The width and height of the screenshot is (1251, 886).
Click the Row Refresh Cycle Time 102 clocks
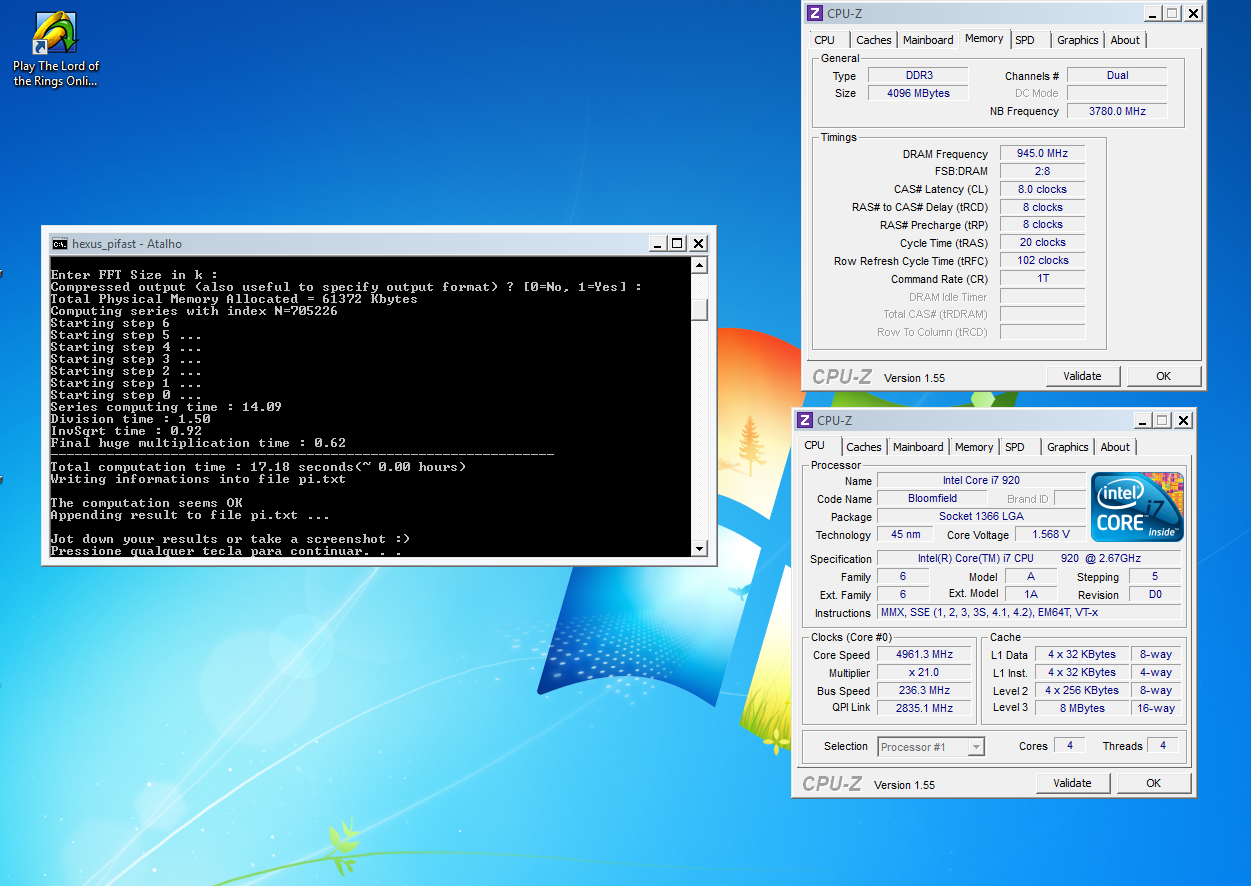[x=1042, y=260]
